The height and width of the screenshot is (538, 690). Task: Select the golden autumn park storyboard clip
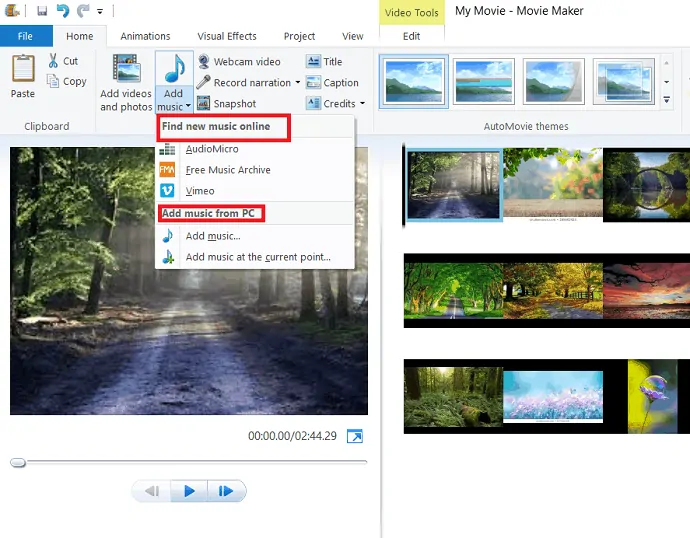tap(553, 290)
